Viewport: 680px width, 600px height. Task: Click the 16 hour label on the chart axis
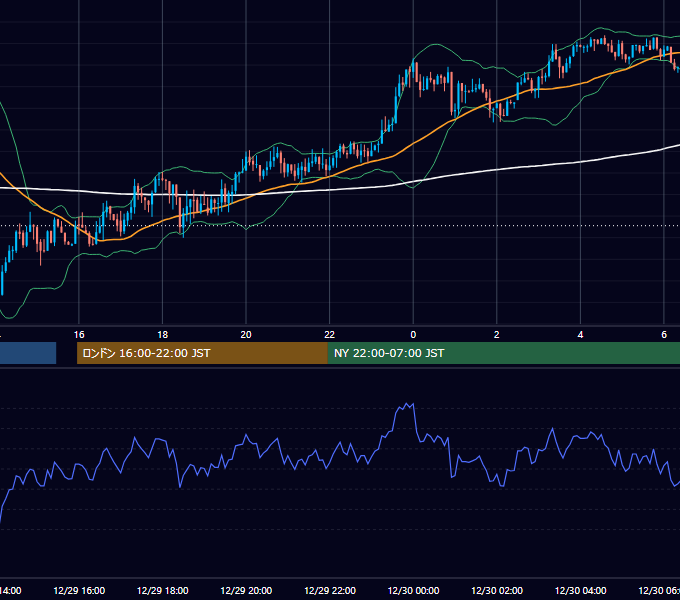click(x=79, y=335)
